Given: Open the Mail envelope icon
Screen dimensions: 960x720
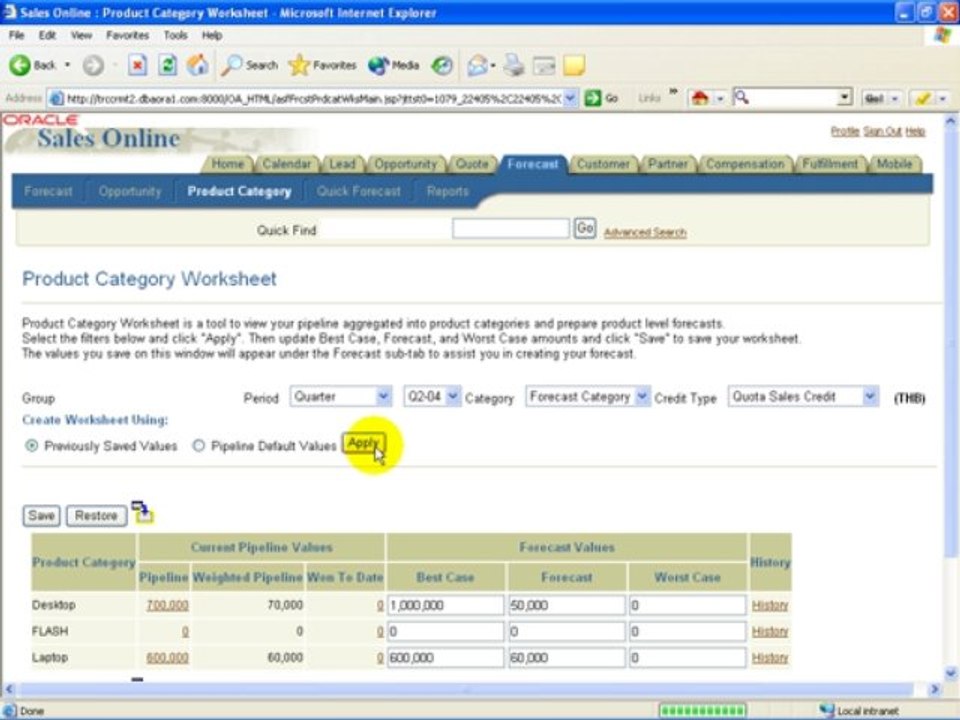Looking at the screenshot, I should (x=478, y=65).
